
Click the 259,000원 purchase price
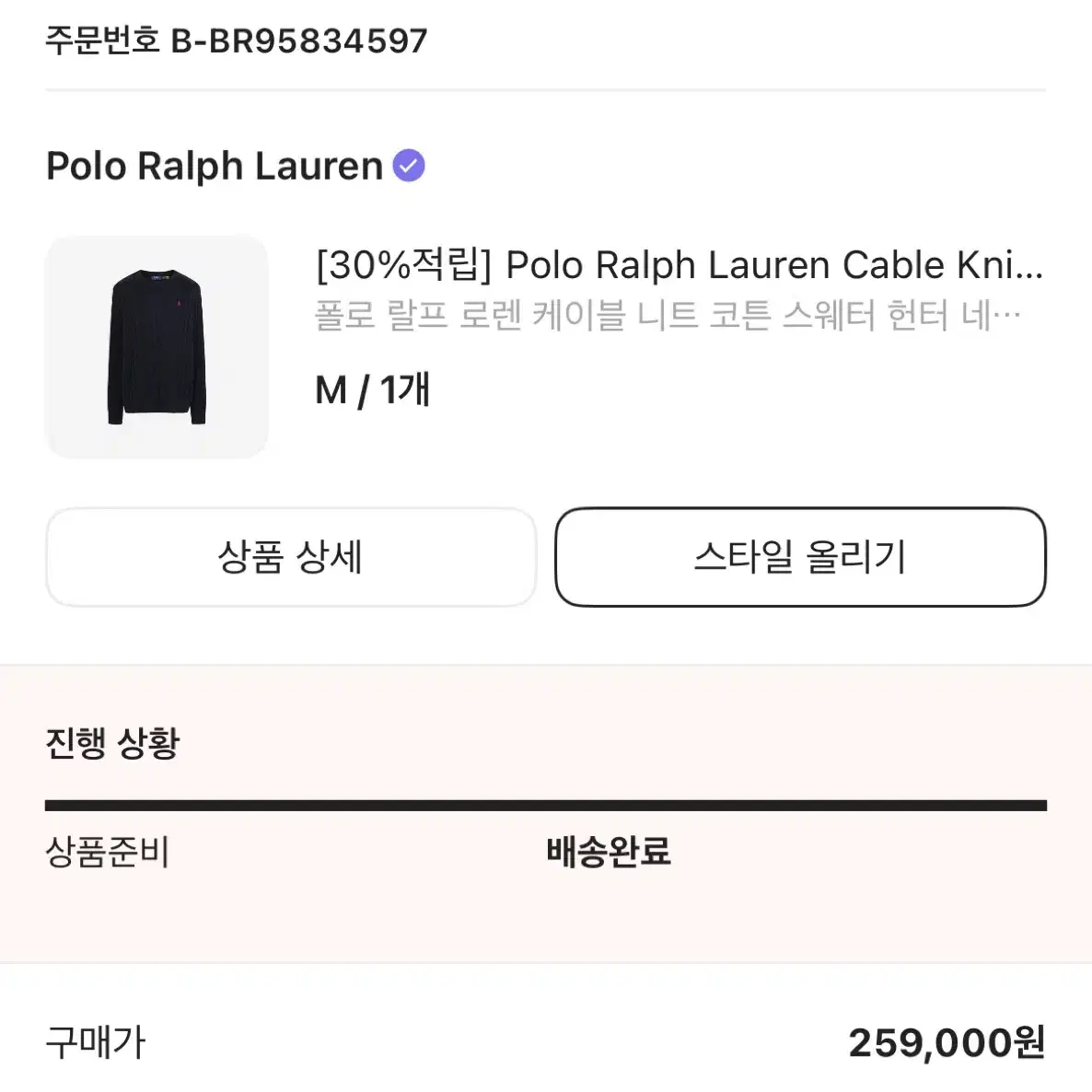point(947,1043)
